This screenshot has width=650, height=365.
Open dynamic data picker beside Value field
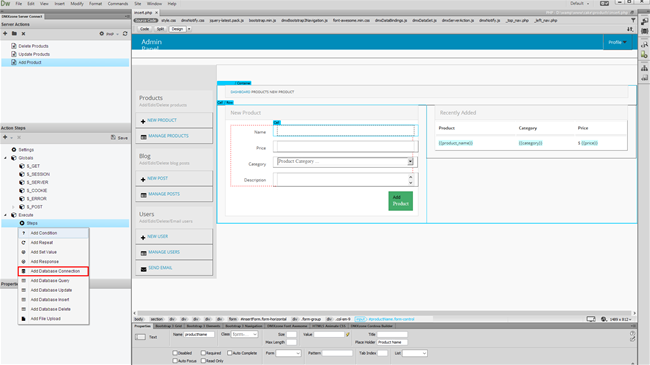pyautogui.click(x=347, y=334)
